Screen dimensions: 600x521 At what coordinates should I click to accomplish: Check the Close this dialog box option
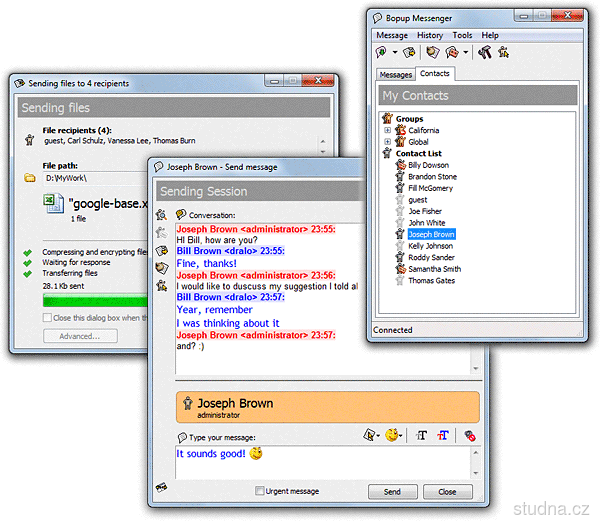click(47, 317)
